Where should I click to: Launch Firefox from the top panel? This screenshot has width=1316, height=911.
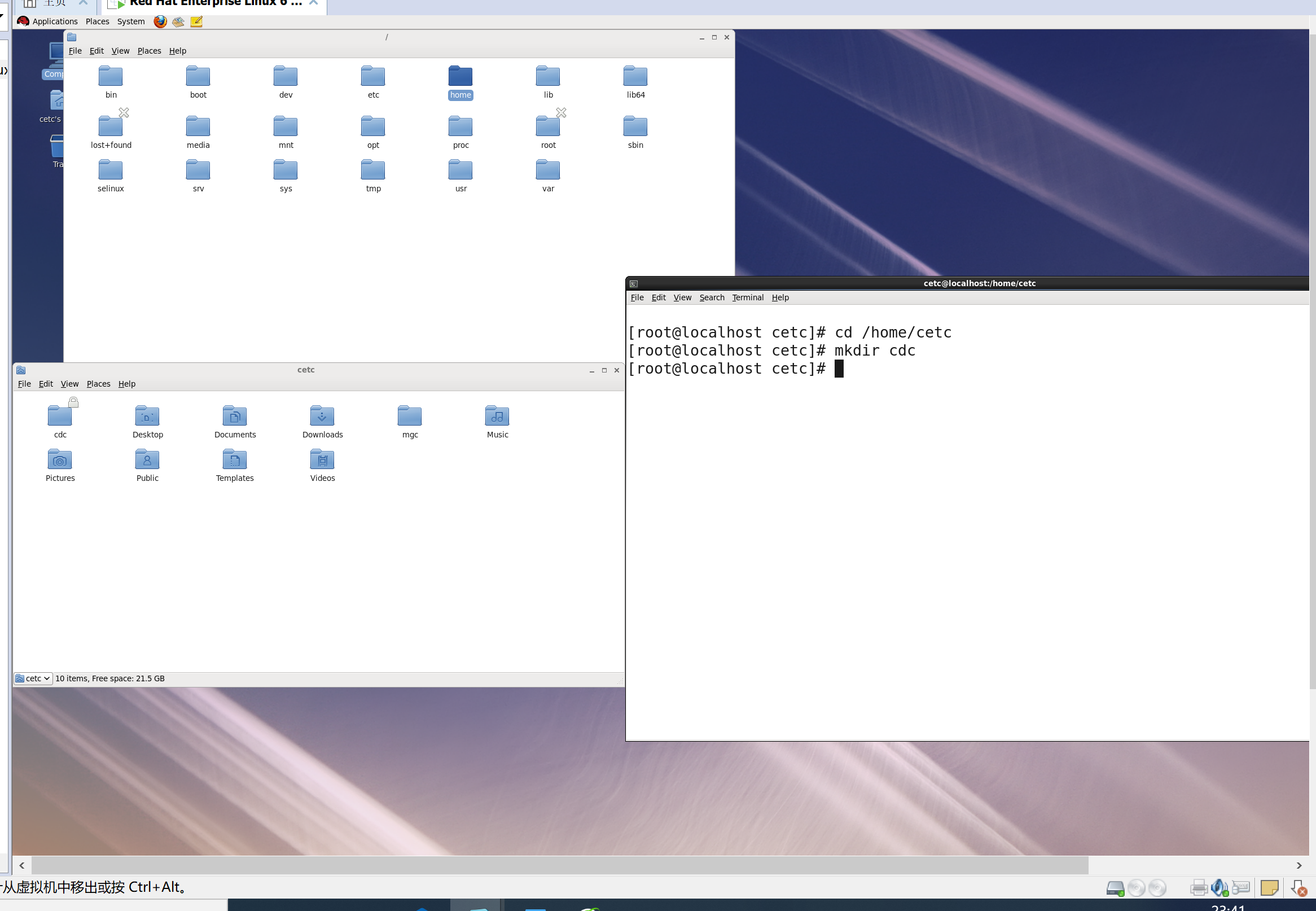[x=160, y=21]
